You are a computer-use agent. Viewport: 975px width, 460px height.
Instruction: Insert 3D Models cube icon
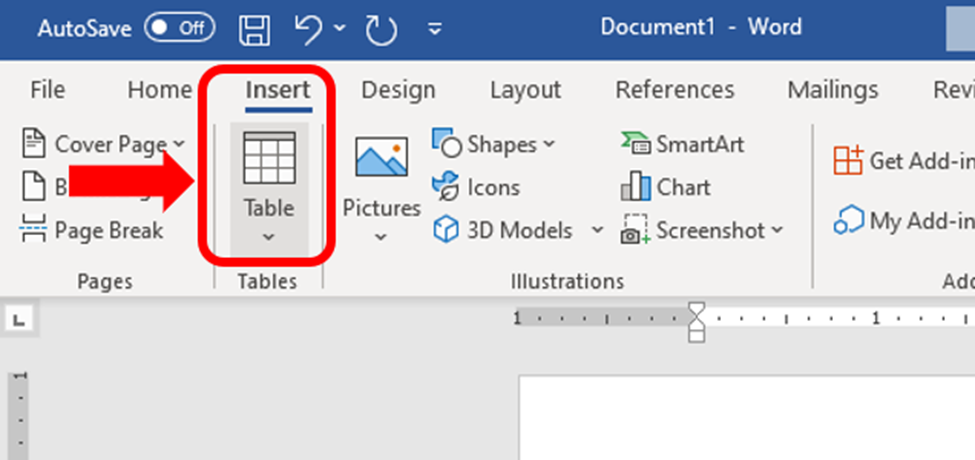446,230
